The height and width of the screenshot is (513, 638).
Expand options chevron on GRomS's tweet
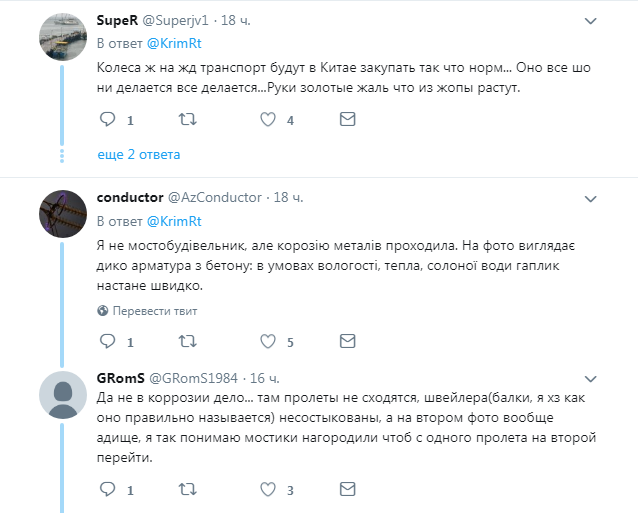point(591,378)
